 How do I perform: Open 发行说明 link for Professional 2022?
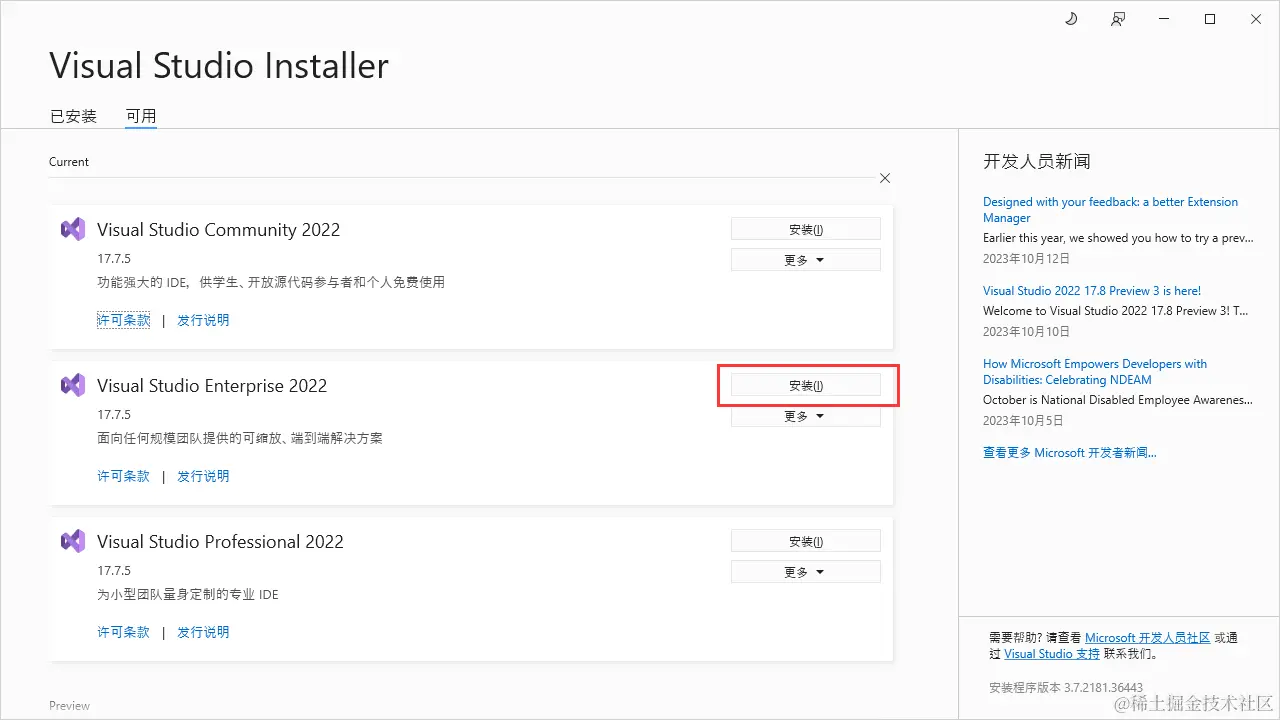tap(203, 632)
